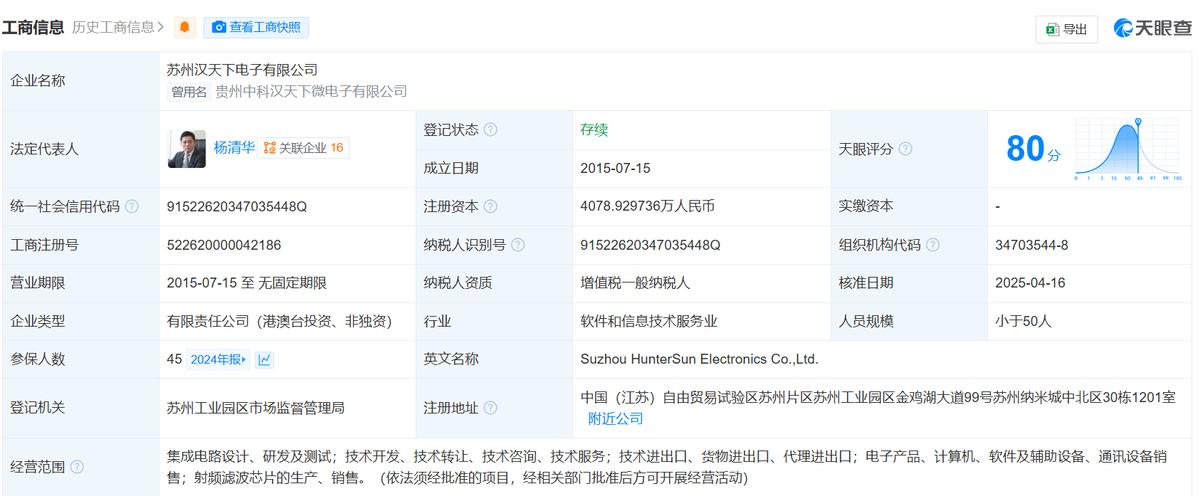Select 工商注册号 value 522620000042186

[x=224, y=245]
